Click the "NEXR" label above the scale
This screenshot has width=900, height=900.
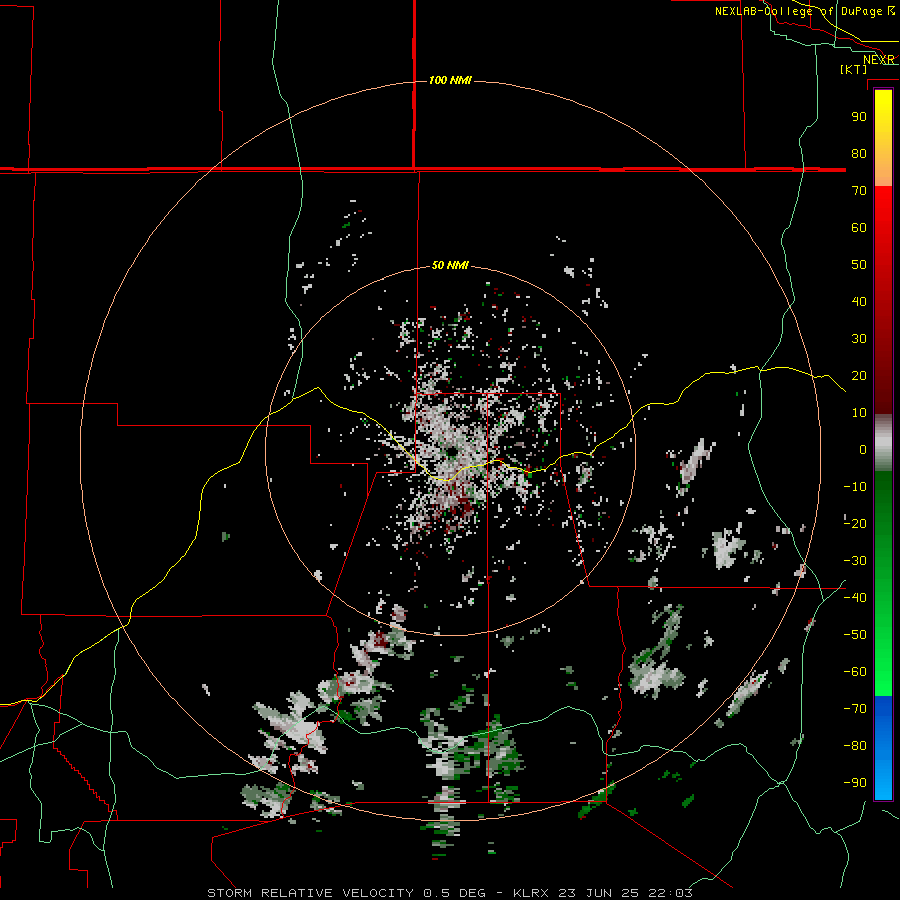879,60
